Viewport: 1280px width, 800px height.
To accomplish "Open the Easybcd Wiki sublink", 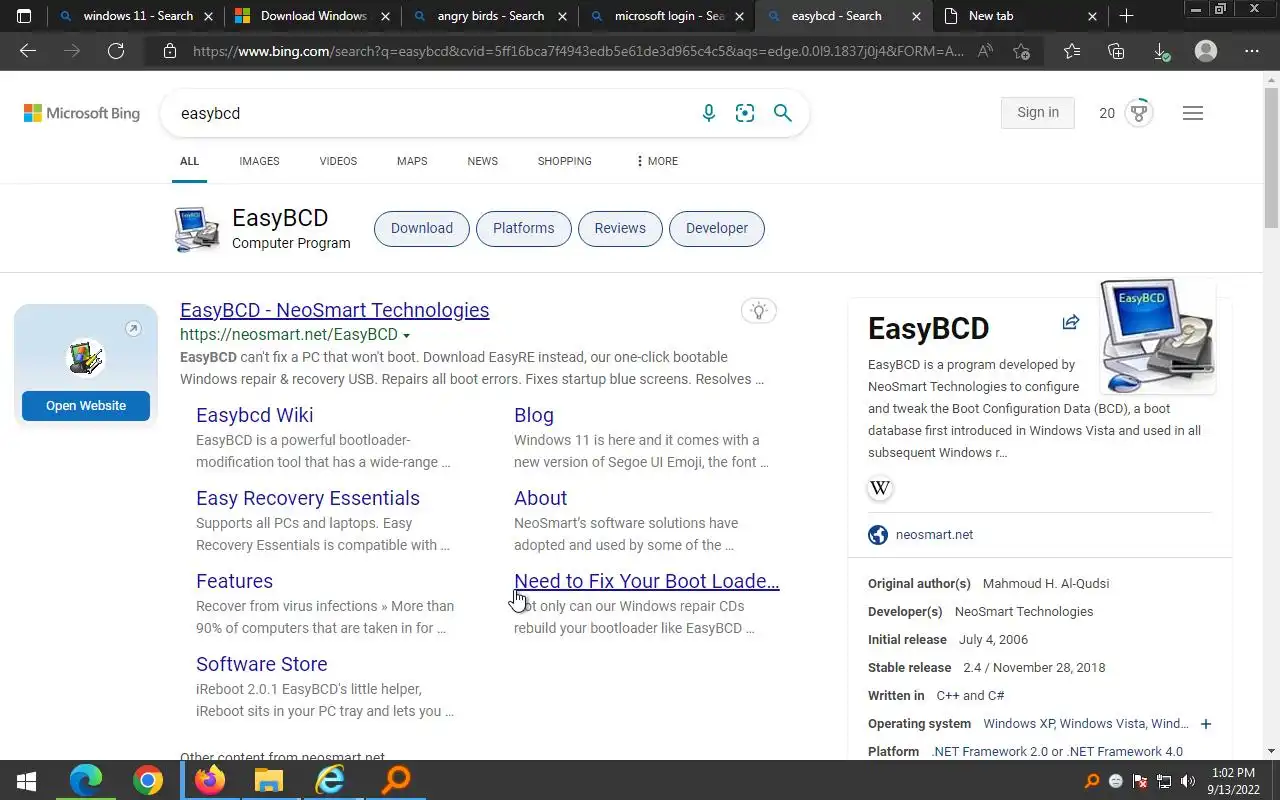I will (254, 415).
